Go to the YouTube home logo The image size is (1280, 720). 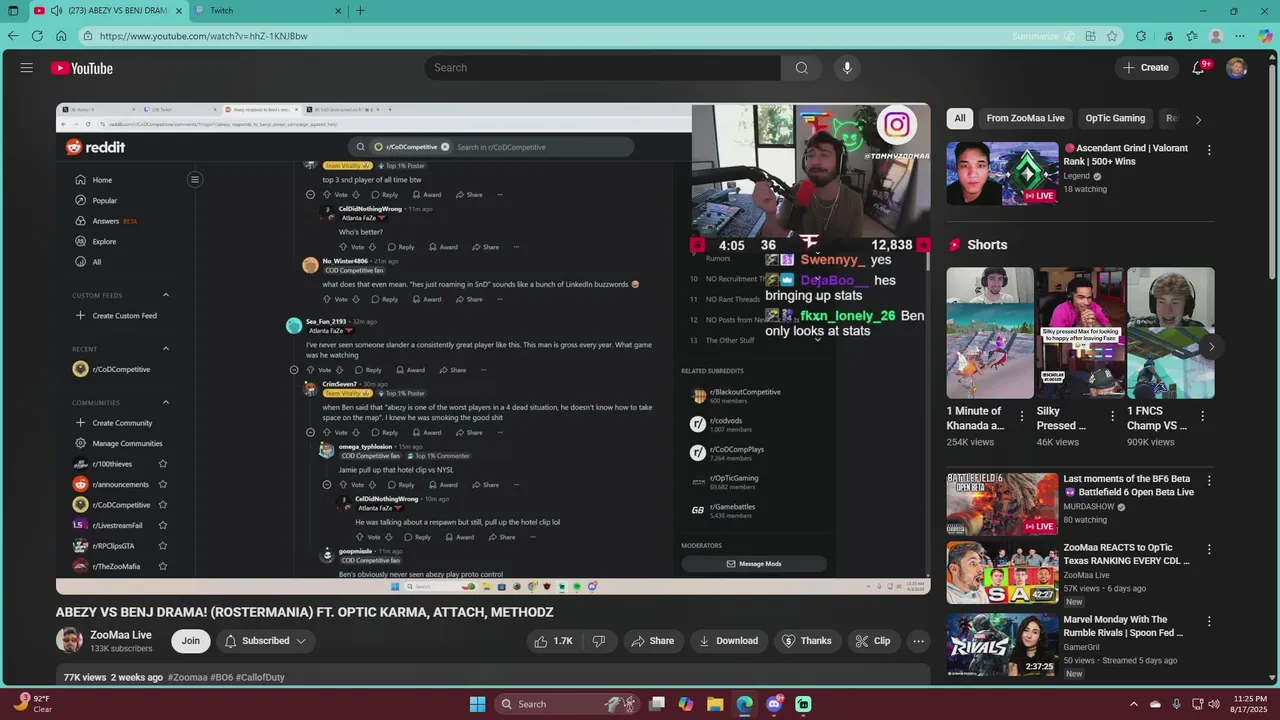point(82,68)
